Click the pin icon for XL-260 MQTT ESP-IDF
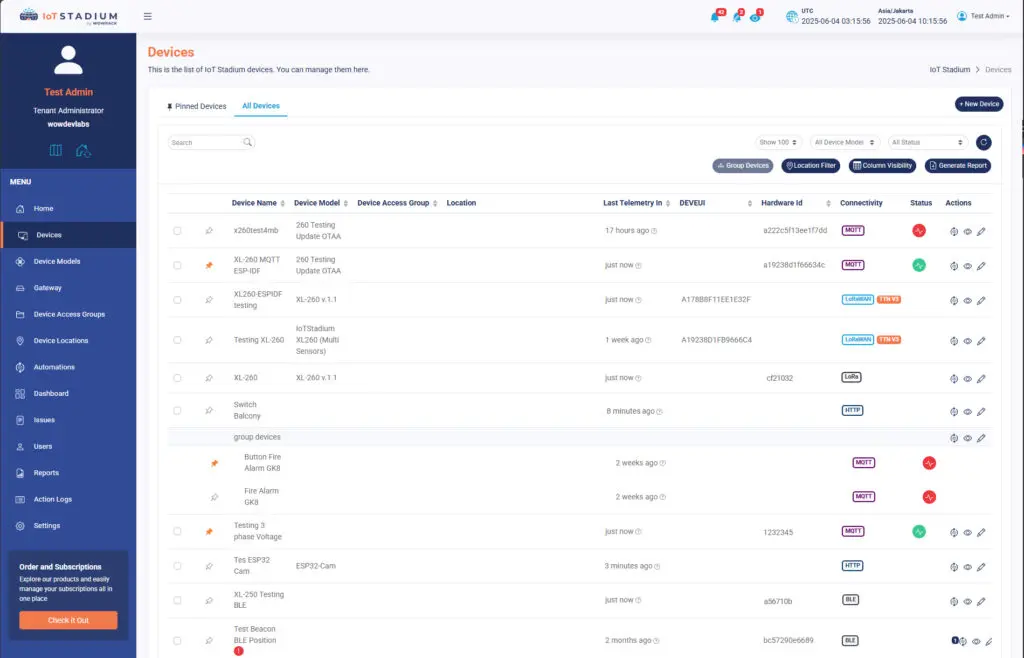 coord(209,265)
